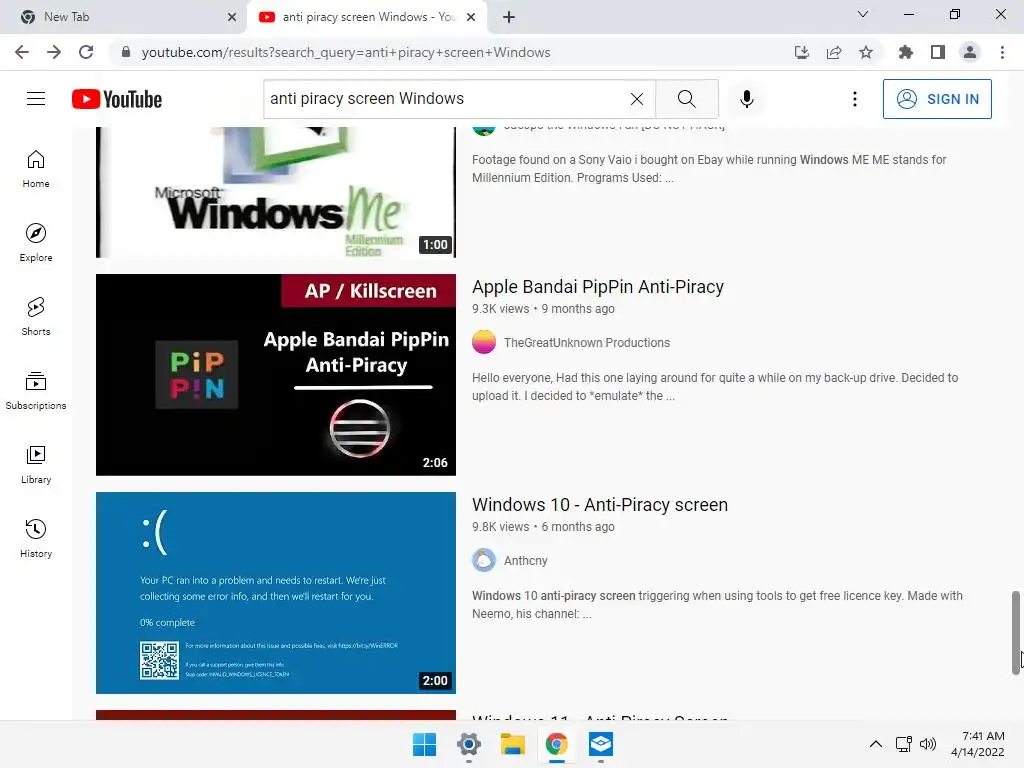Open Home in the sidebar
1024x768 pixels.
(x=36, y=169)
